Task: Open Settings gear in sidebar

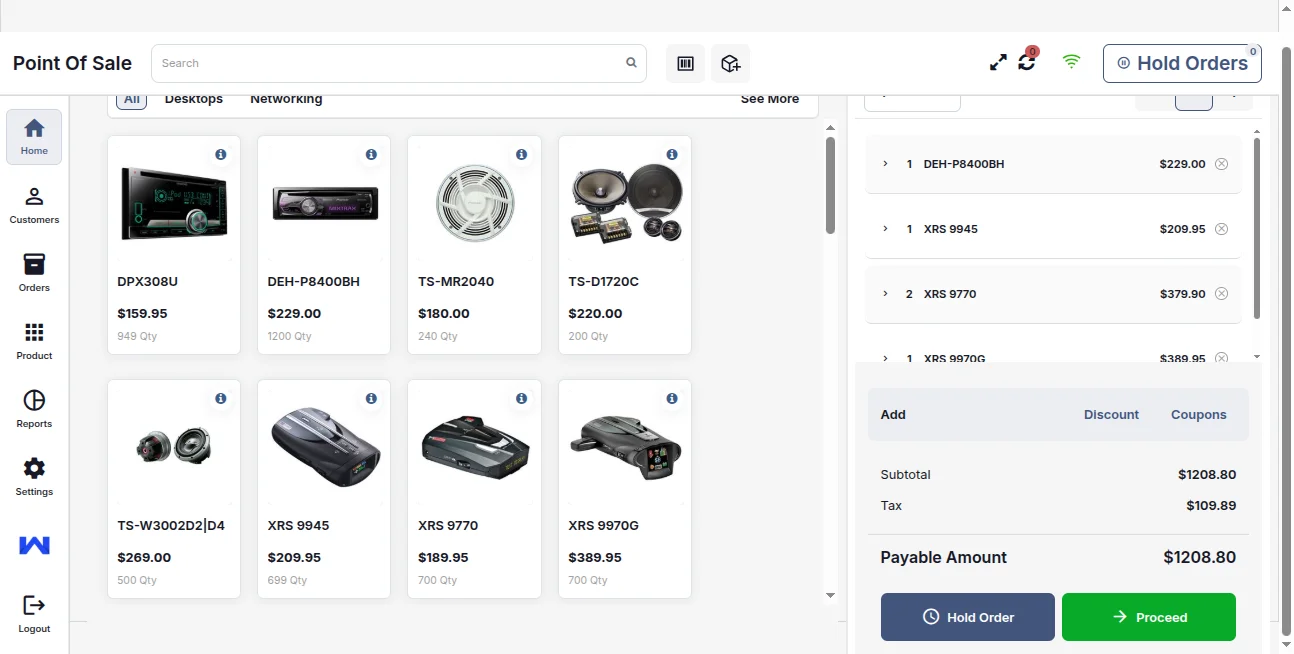Action: click(x=34, y=477)
